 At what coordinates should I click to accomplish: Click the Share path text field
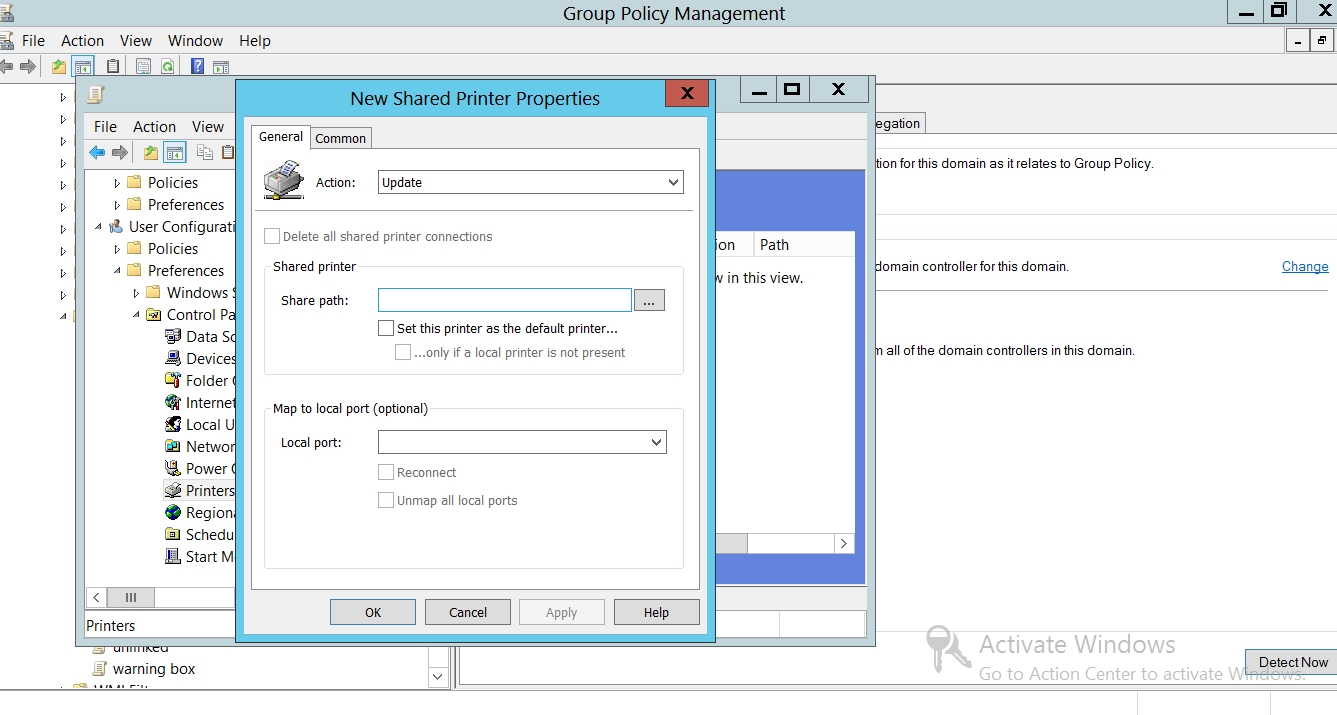[505, 300]
